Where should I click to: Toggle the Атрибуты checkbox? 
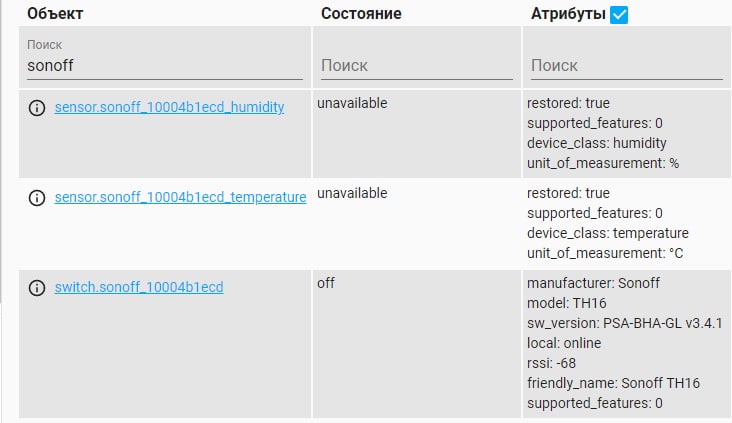619,15
